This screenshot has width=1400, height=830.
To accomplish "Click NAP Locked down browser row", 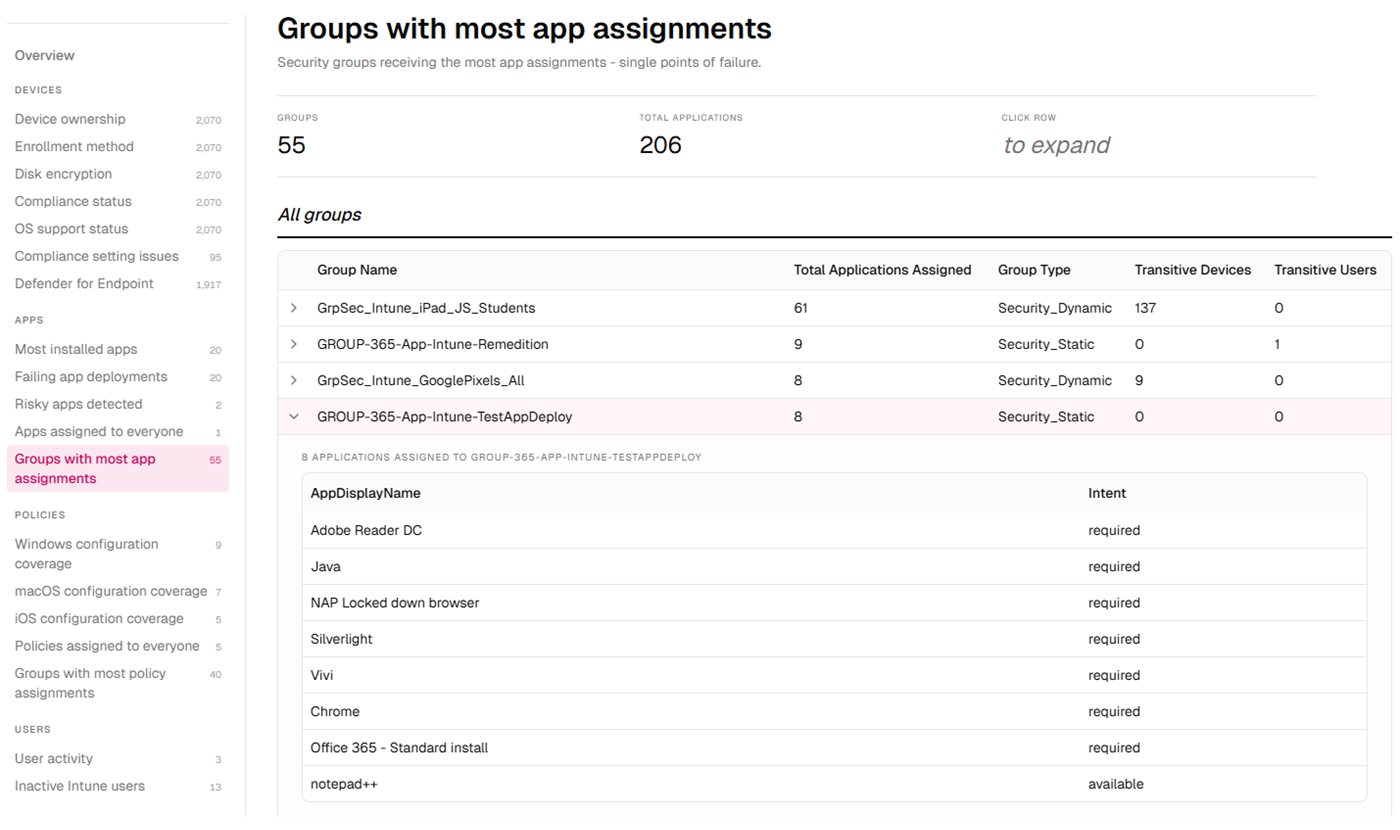I will pyautogui.click(x=834, y=603).
